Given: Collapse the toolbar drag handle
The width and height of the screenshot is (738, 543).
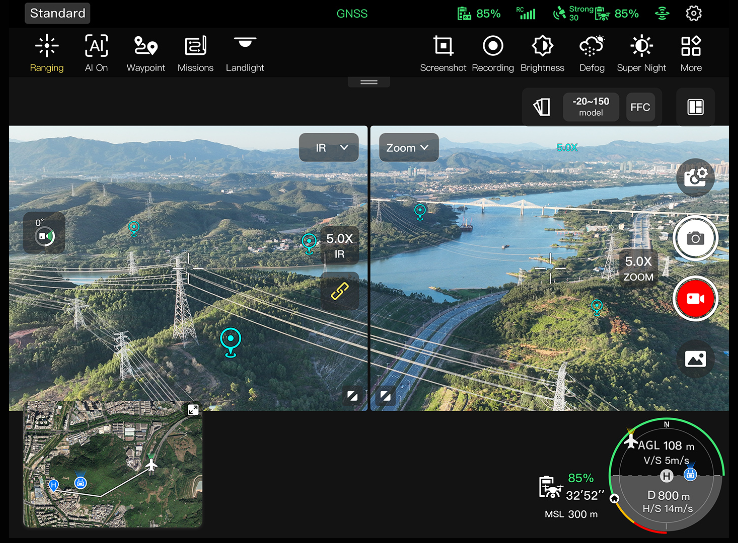Looking at the screenshot, I should pyautogui.click(x=369, y=82).
